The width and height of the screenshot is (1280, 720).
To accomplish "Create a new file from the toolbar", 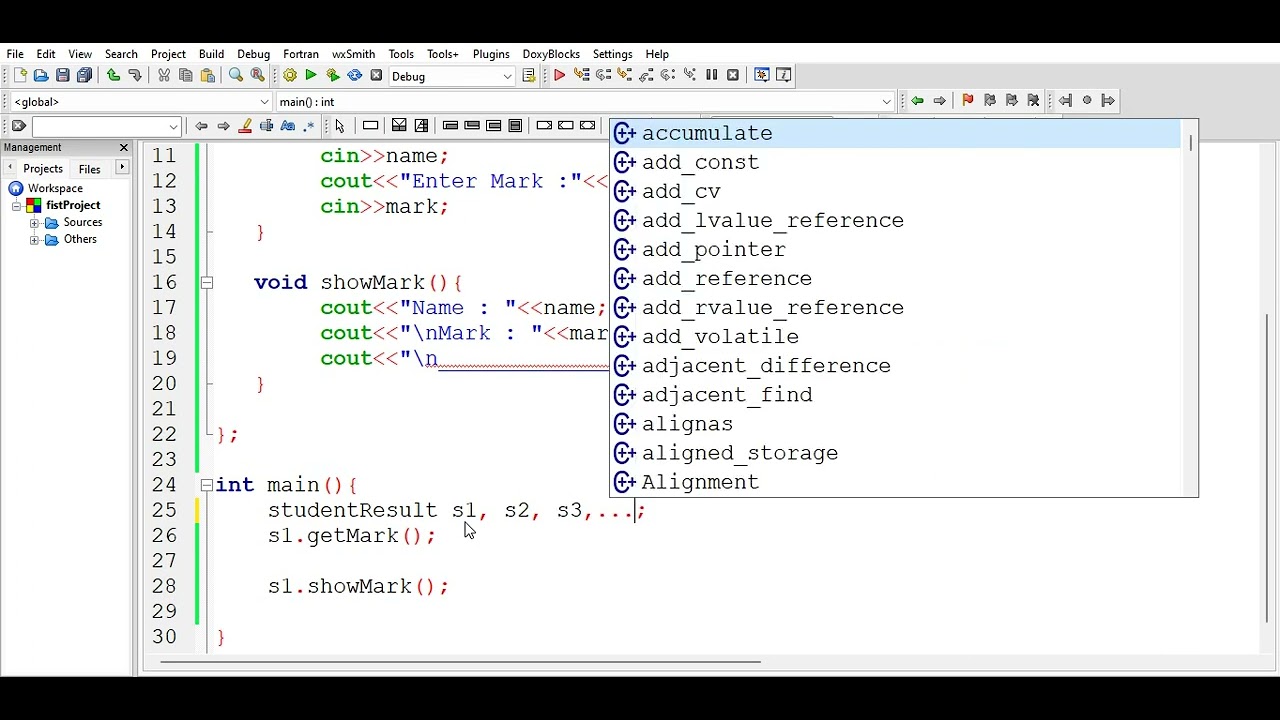I will pos(19,76).
